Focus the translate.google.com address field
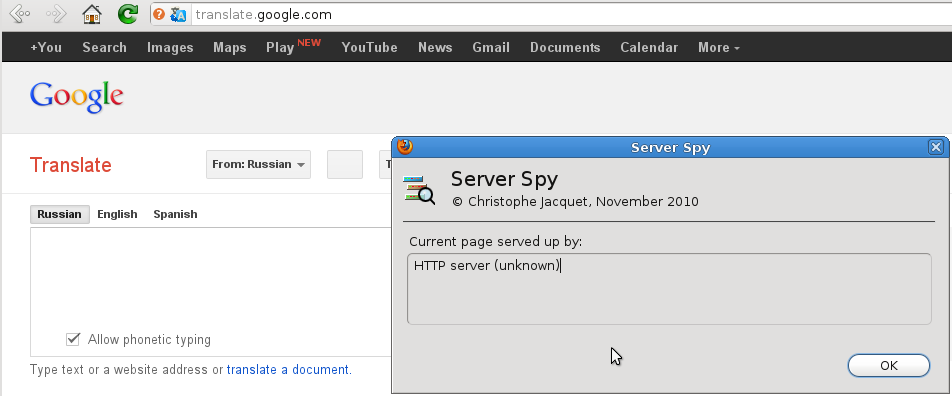Viewport: 952px width, 396px height. tap(571, 14)
